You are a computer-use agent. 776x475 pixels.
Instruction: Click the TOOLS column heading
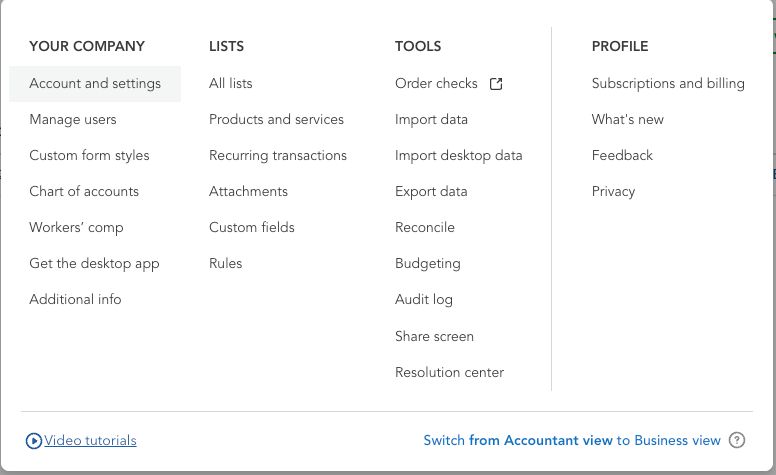pyautogui.click(x=418, y=47)
